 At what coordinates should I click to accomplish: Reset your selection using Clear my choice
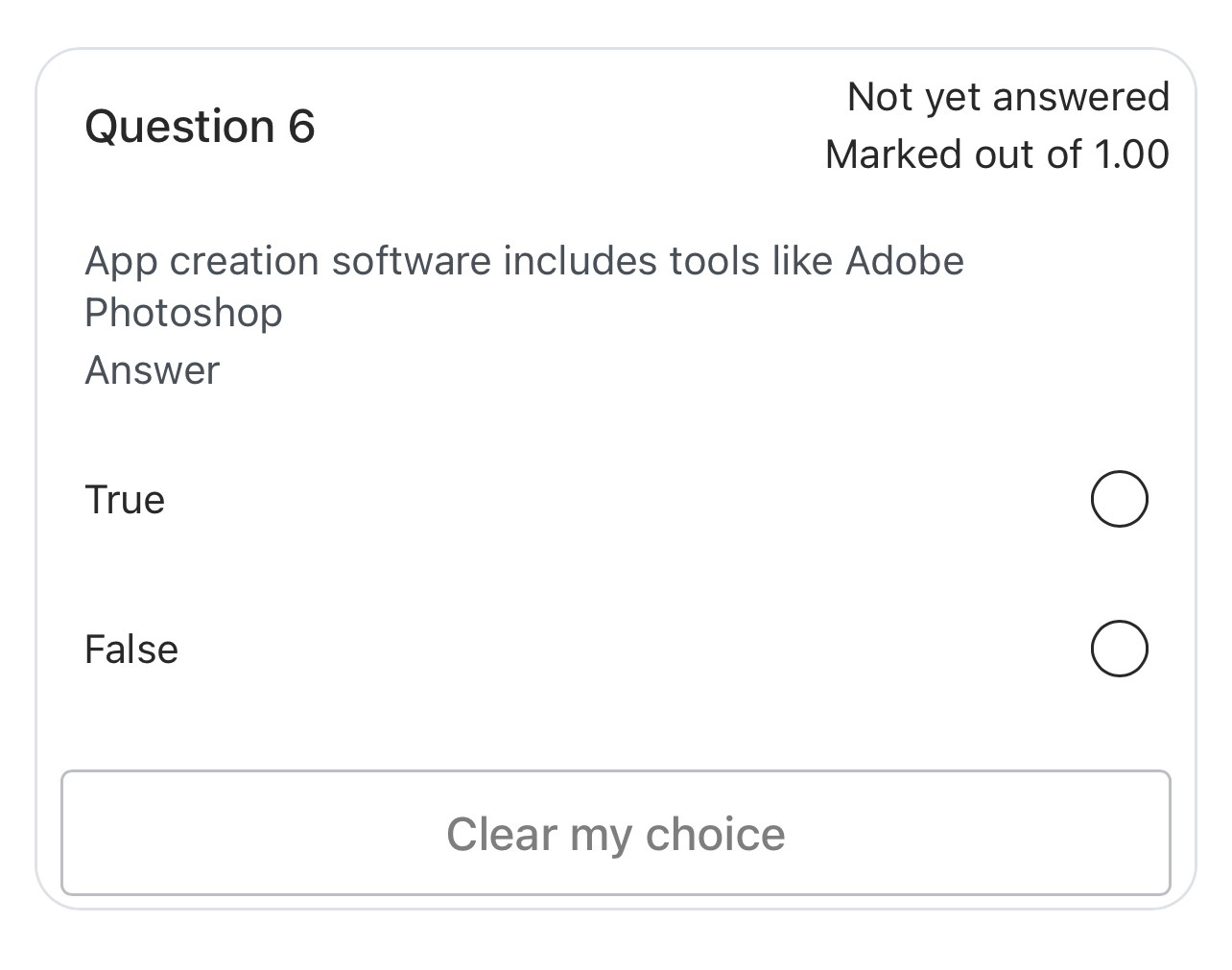click(616, 833)
